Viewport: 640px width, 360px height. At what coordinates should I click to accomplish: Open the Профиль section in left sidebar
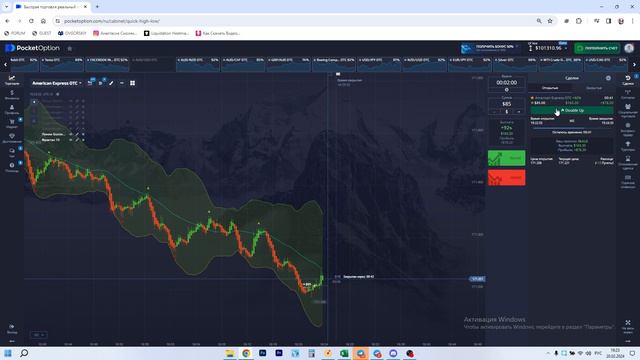11,109
